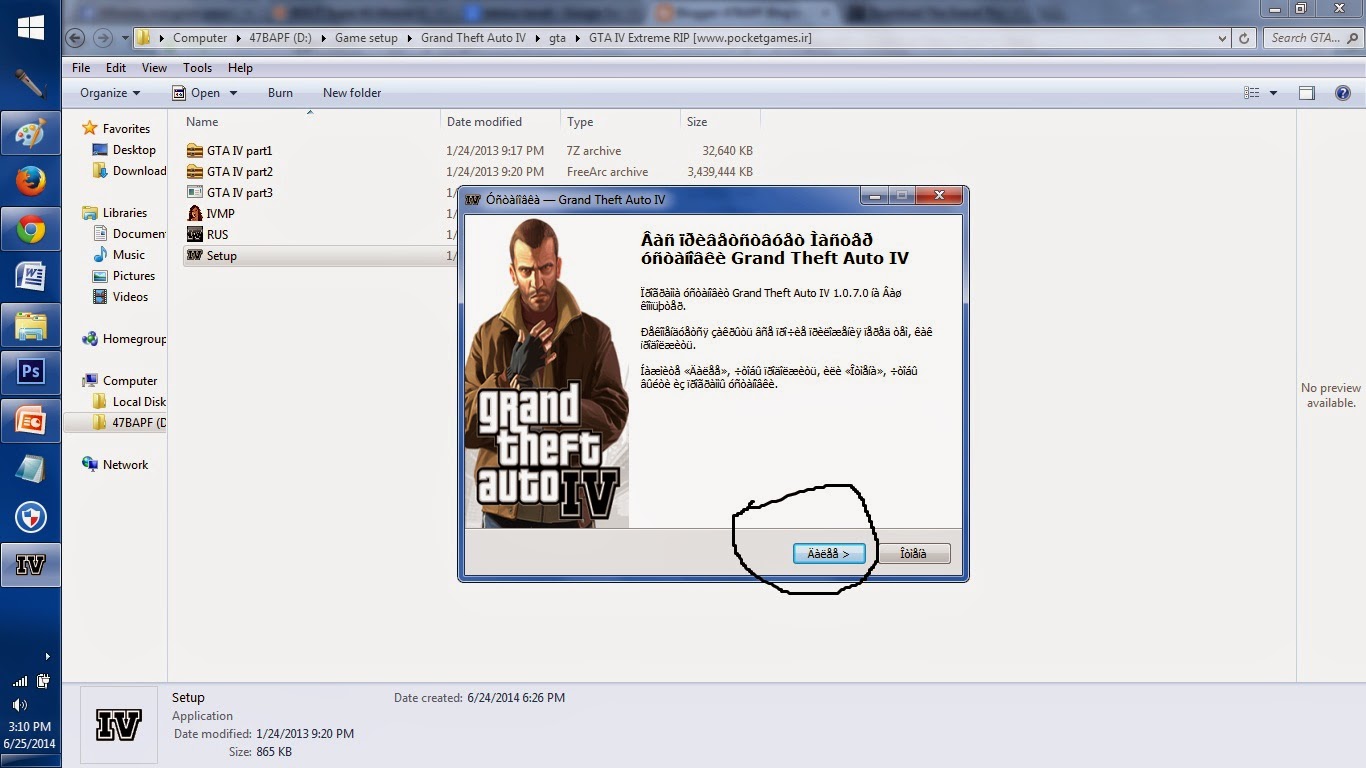Viewport: 1366px width, 768px height.
Task: Select Homegroup in navigation pane
Action: coord(124,339)
